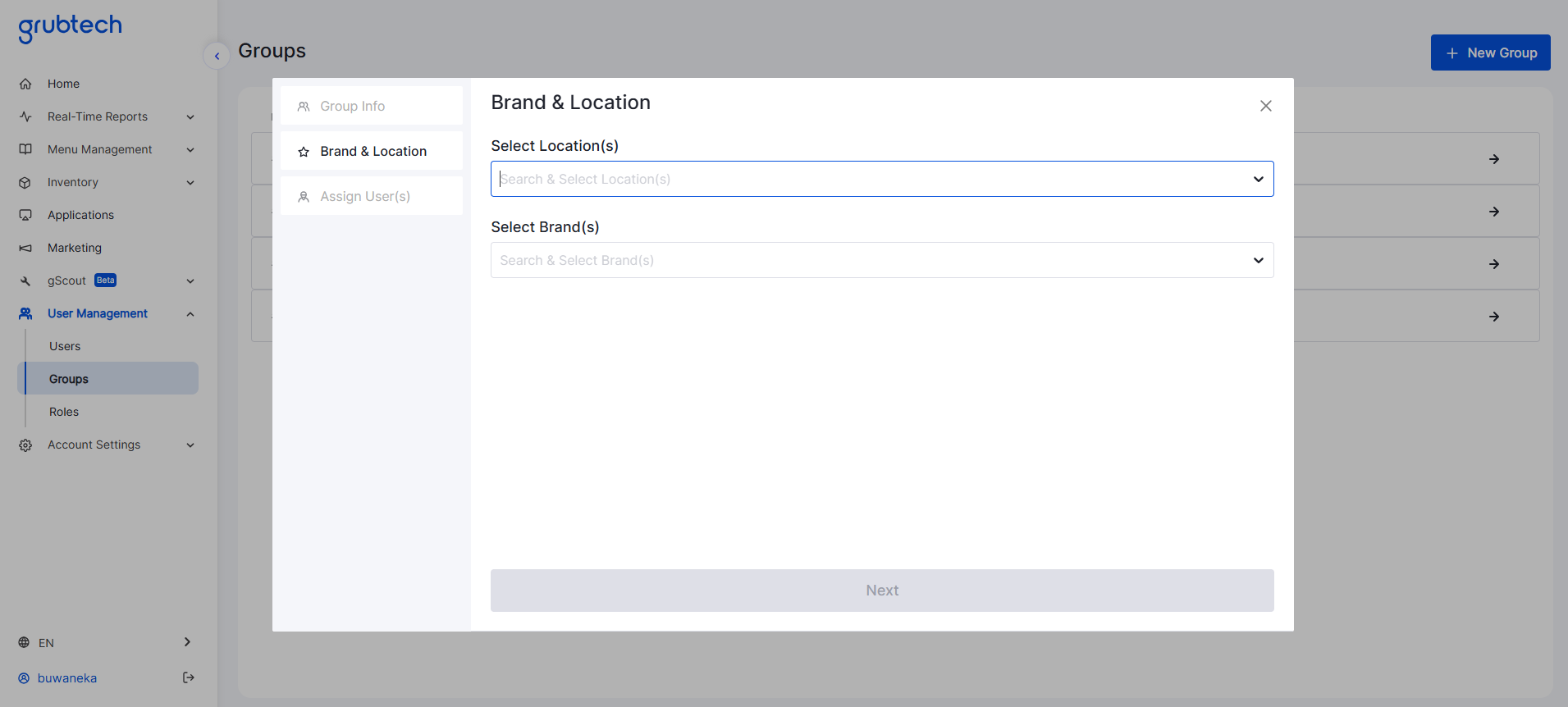The width and height of the screenshot is (1568, 707).
Task: Click the buwaneka user profile icon
Action: click(24, 678)
